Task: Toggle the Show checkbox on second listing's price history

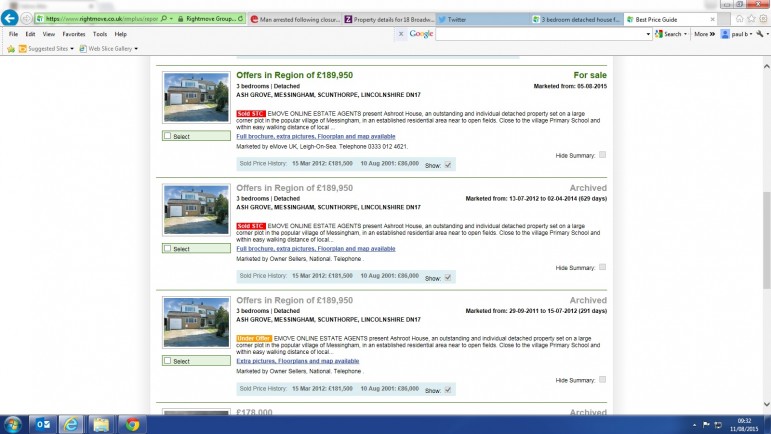Action: tap(448, 277)
